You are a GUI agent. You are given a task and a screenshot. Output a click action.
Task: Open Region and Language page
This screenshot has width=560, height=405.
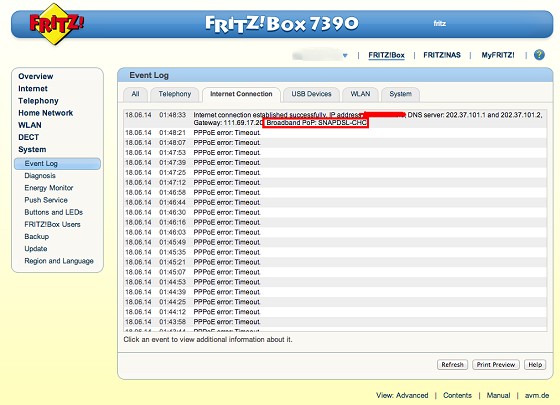point(59,261)
